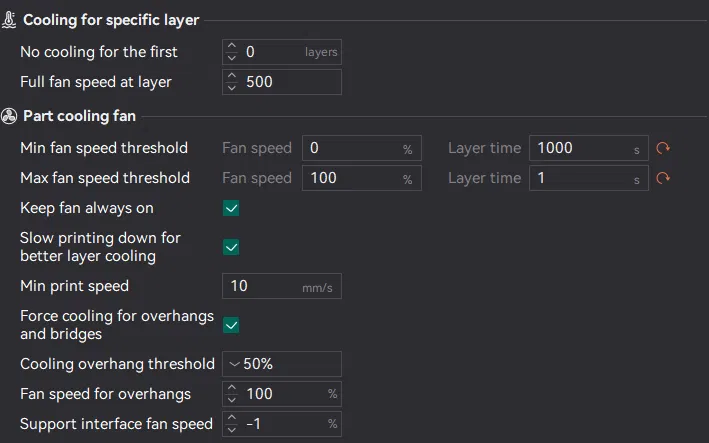Screen dimensions: 709x443
Task: Click the Max fan speed percentage field
Action: 350,178
